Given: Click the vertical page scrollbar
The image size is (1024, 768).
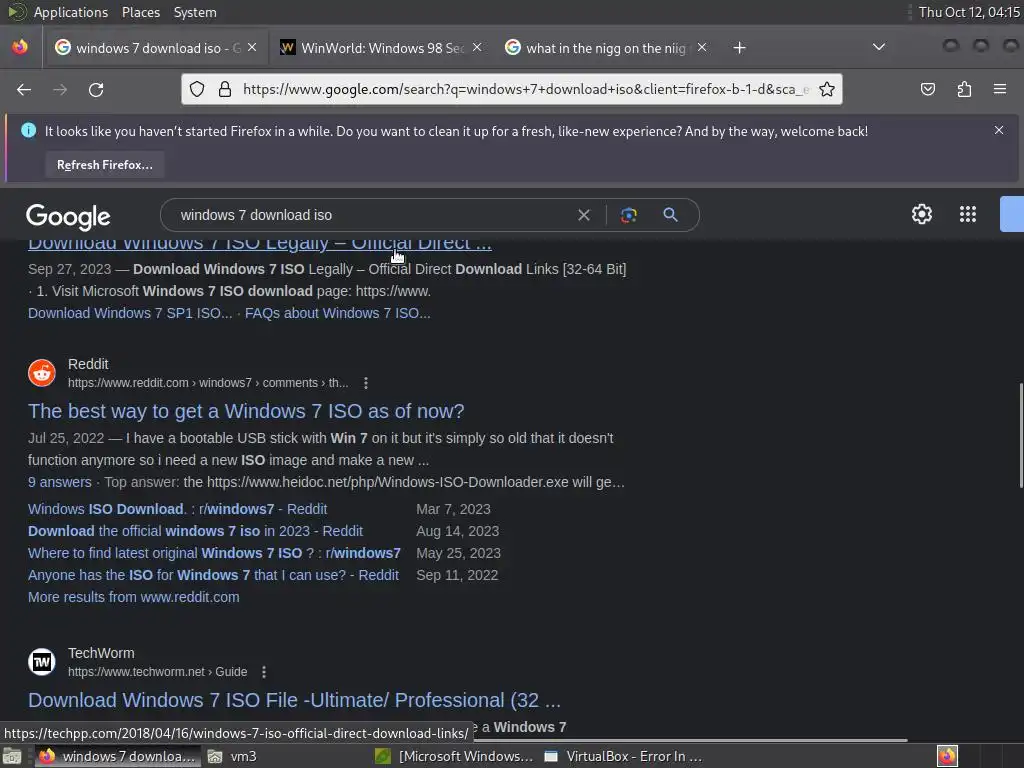Looking at the screenshot, I should tap(1021, 435).
